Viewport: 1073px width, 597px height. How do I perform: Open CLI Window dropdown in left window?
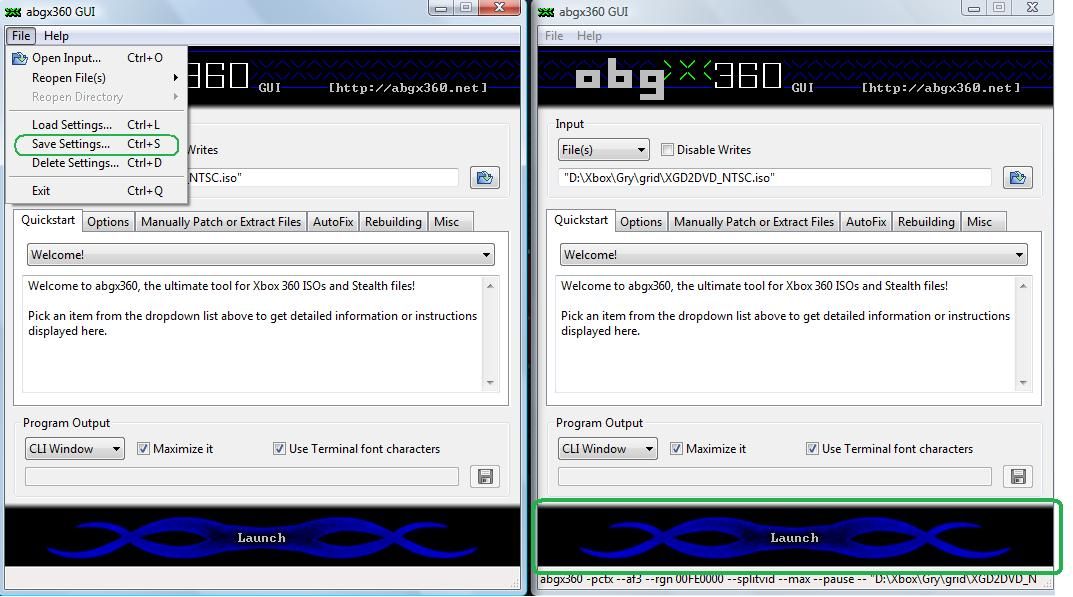click(75, 448)
